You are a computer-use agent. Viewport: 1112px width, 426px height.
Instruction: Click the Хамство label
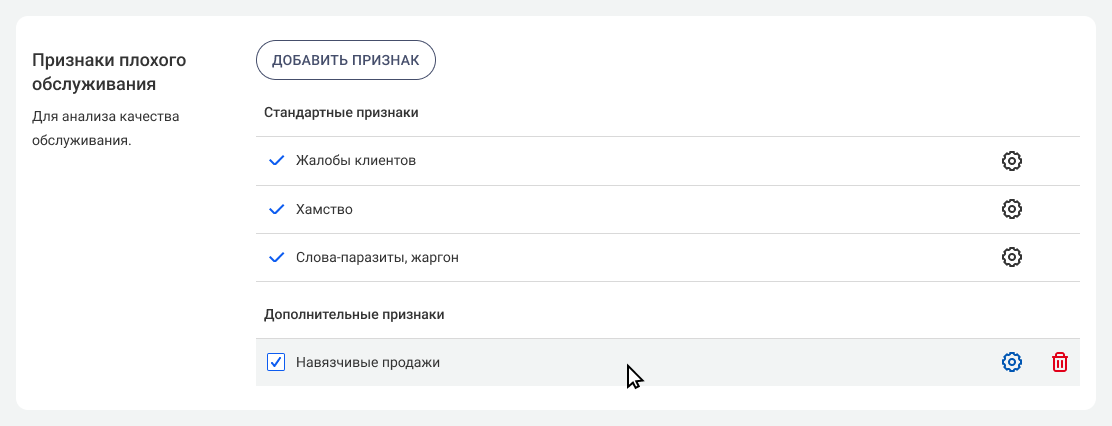324,210
